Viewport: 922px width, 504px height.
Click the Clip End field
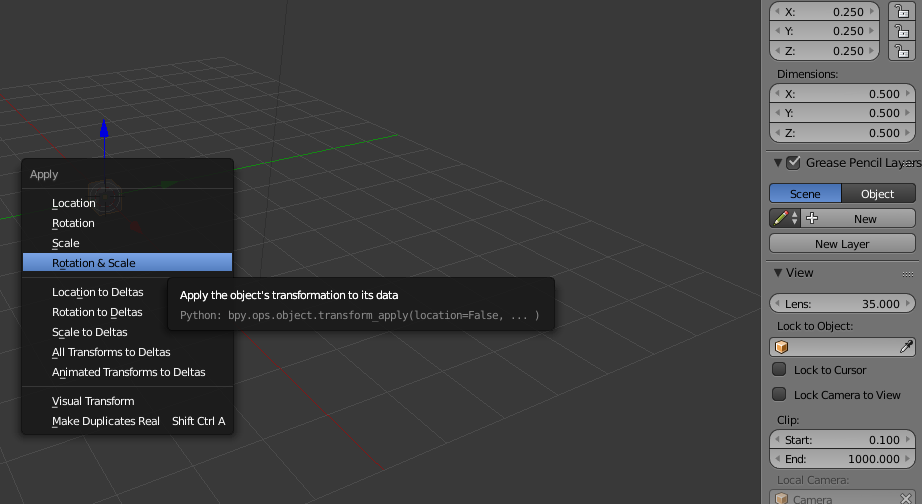click(842, 459)
